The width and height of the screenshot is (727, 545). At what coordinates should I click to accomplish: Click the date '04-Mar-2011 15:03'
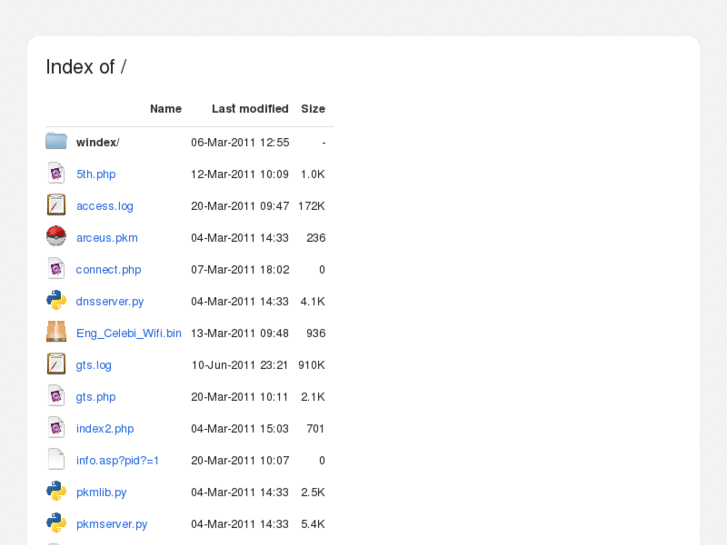[x=240, y=429]
